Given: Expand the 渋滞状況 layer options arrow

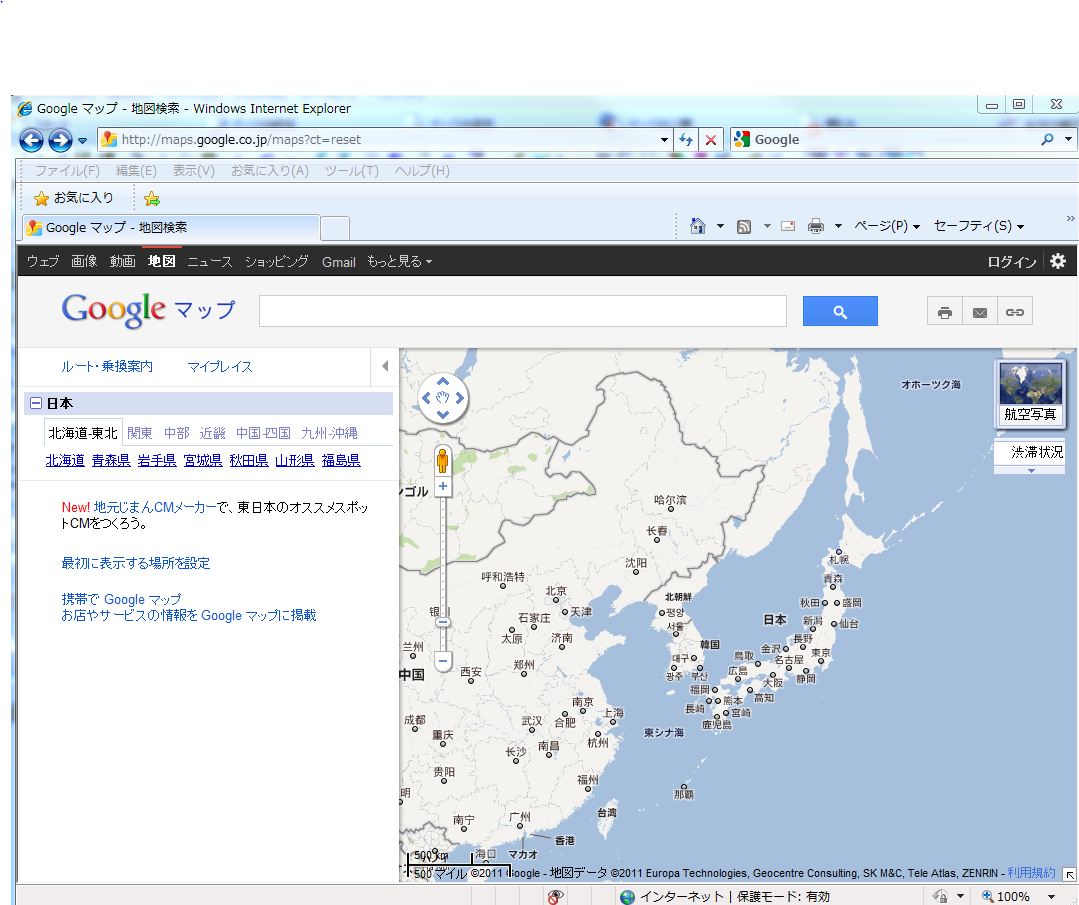Looking at the screenshot, I should (1031, 471).
